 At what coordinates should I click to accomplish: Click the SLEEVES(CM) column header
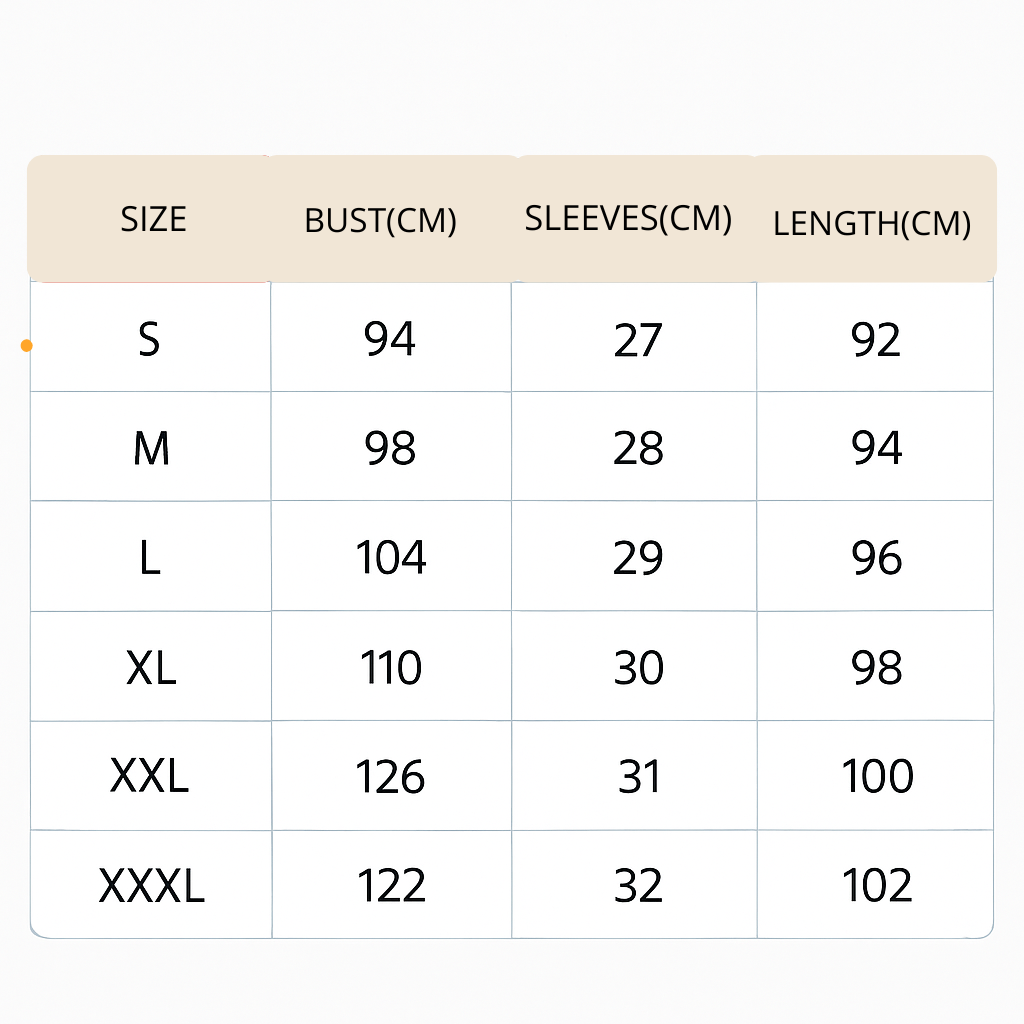628,218
